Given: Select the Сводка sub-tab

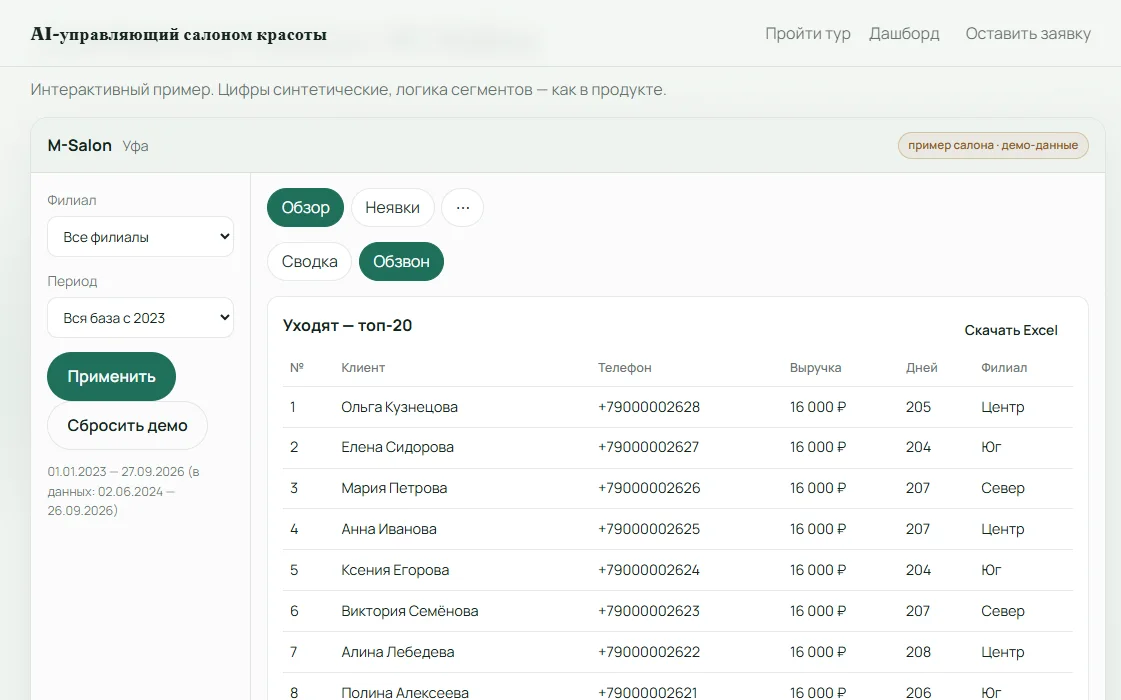Looking at the screenshot, I should click(310, 261).
